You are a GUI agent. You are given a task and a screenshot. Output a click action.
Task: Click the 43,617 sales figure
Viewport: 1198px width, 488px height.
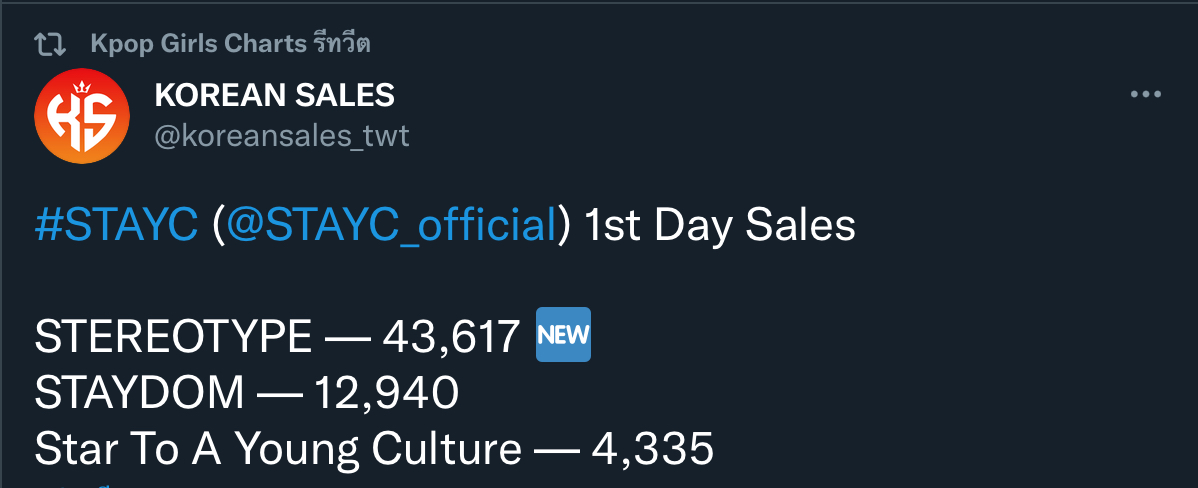pos(452,338)
